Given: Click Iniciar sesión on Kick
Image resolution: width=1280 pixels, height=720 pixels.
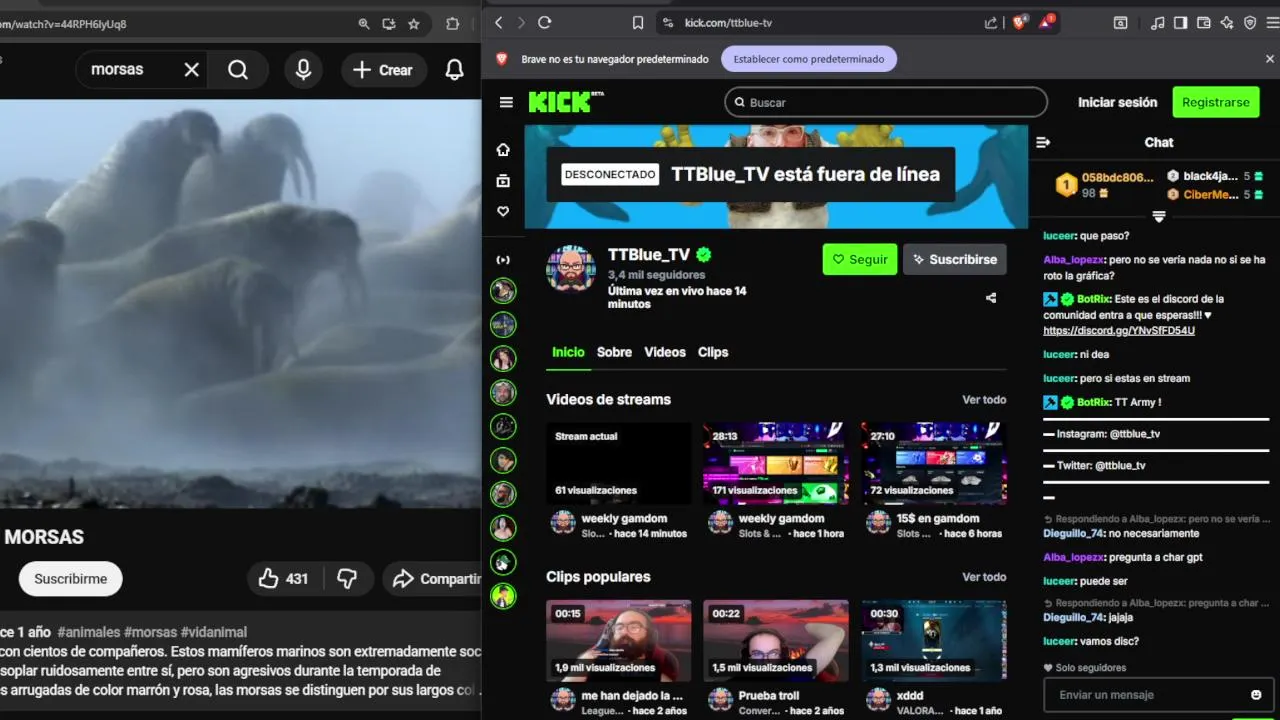Looking at the screenshot, I should [1117, 102].
